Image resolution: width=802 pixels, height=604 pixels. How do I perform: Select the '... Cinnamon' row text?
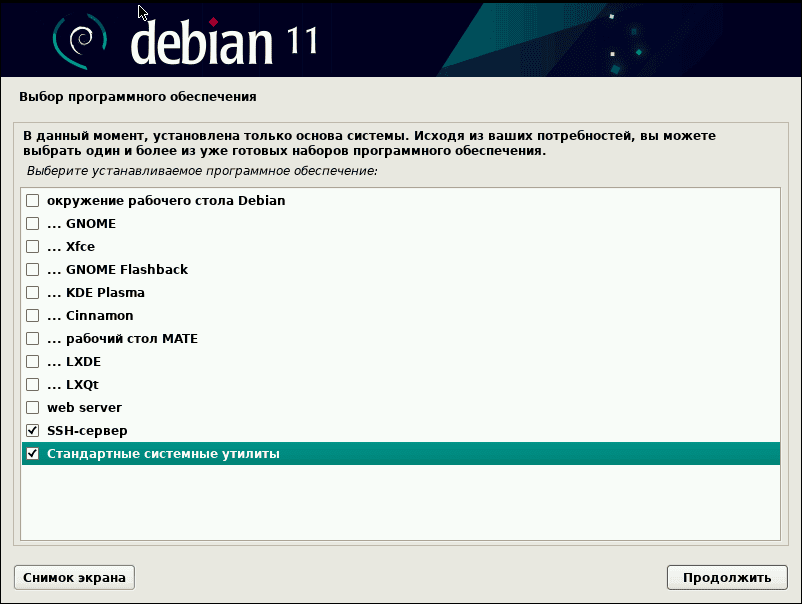pos(90,316)
